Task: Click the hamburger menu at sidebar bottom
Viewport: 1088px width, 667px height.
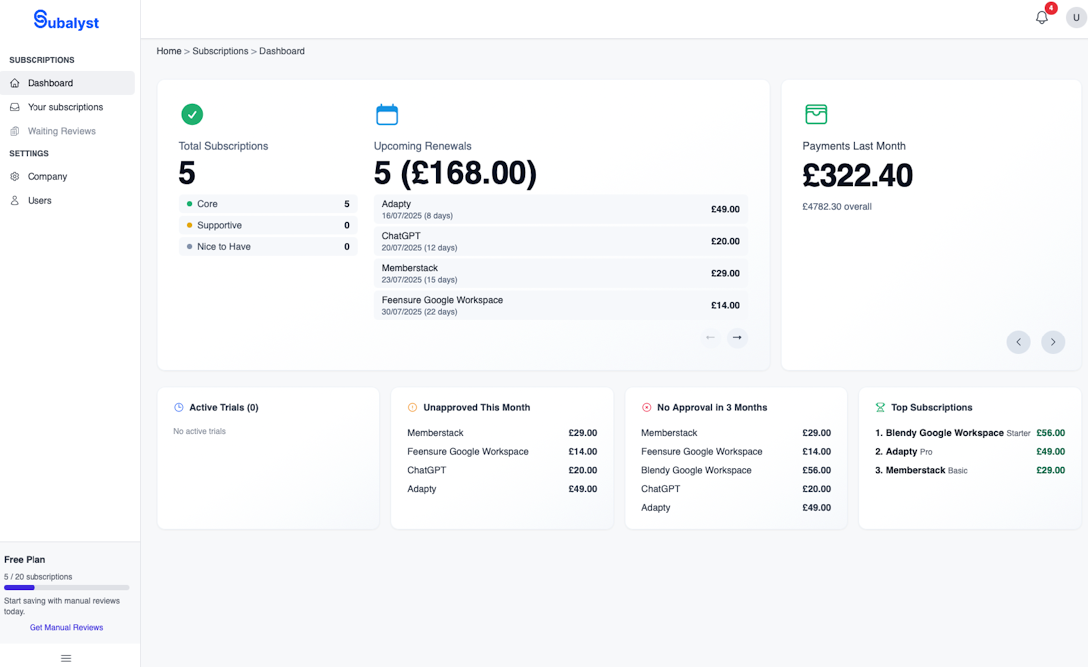Action: pos(66,658)
